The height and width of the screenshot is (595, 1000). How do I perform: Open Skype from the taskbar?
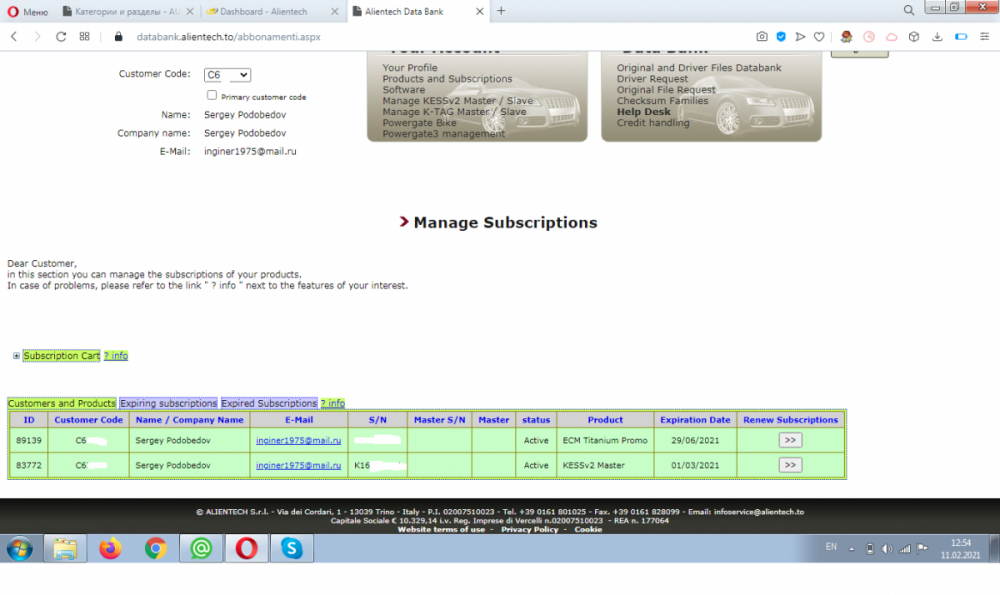[291, 548]
